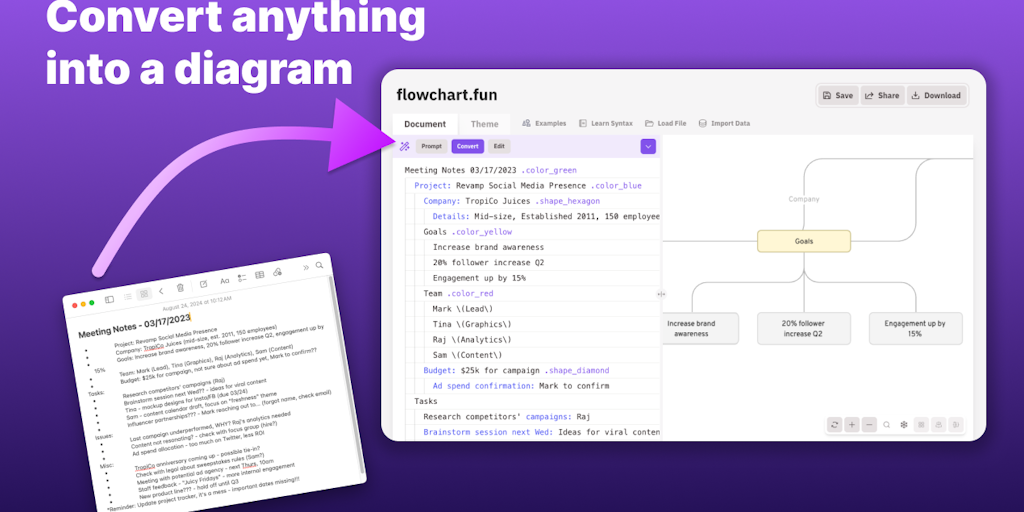Choose Load File
The image size is (1024, 512).
(x=665, y=123)
